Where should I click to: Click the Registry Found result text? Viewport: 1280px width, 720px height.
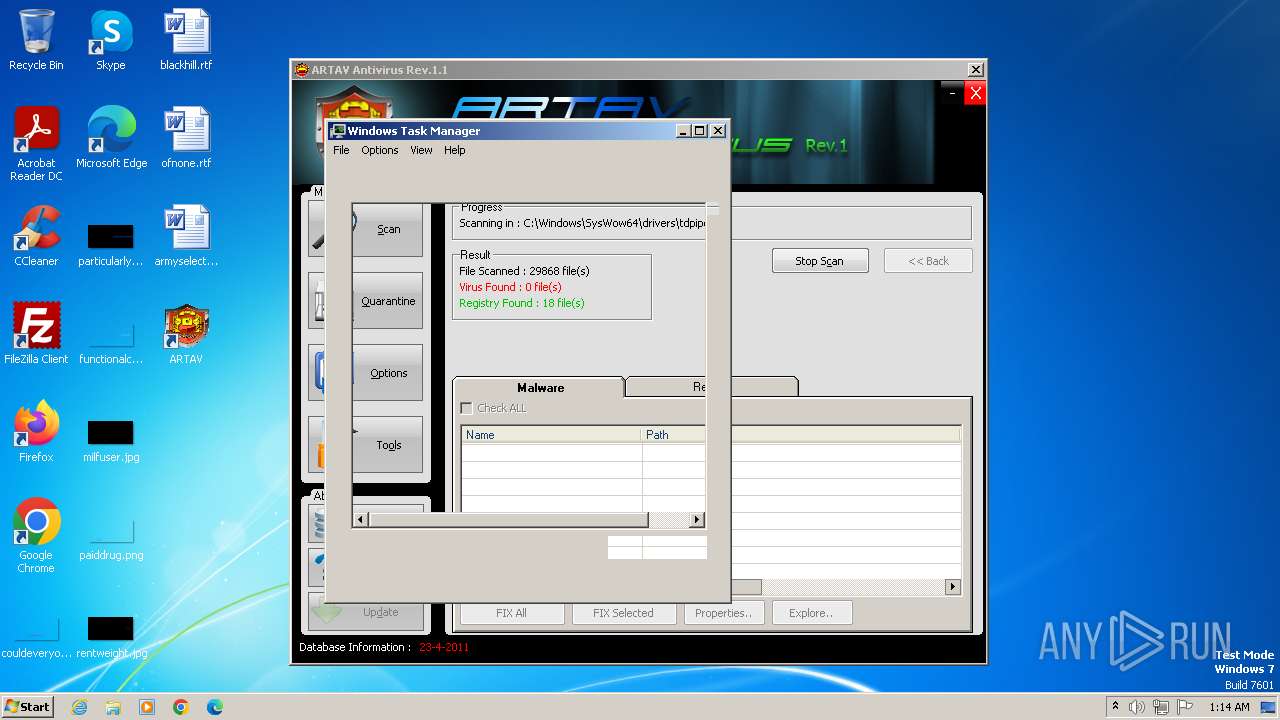click(522, 303)
